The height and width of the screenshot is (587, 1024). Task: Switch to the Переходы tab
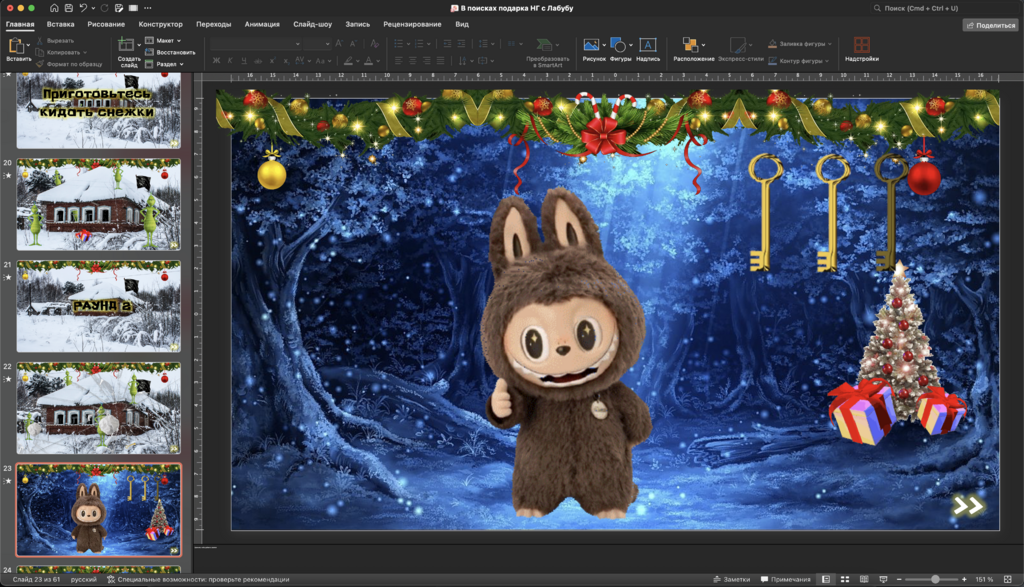[214, 24]
